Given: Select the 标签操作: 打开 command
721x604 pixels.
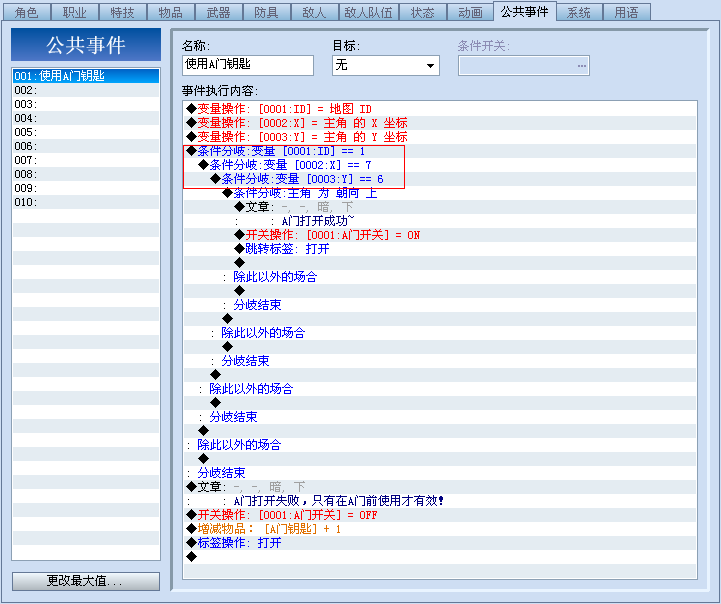Looking at the screenshot, I should pyautogui.click(x=440, y=543).
